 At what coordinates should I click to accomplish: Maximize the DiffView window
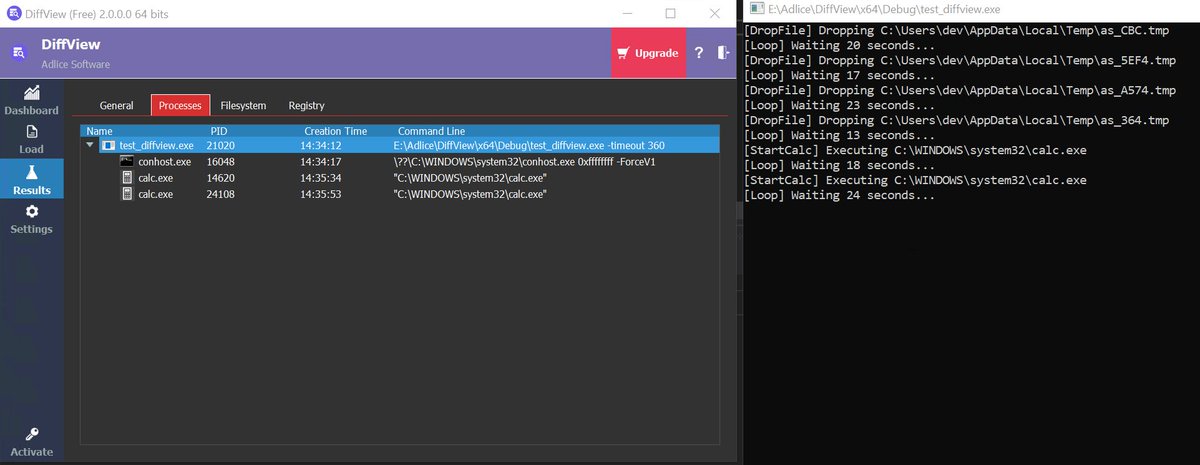tap(670, 13)
